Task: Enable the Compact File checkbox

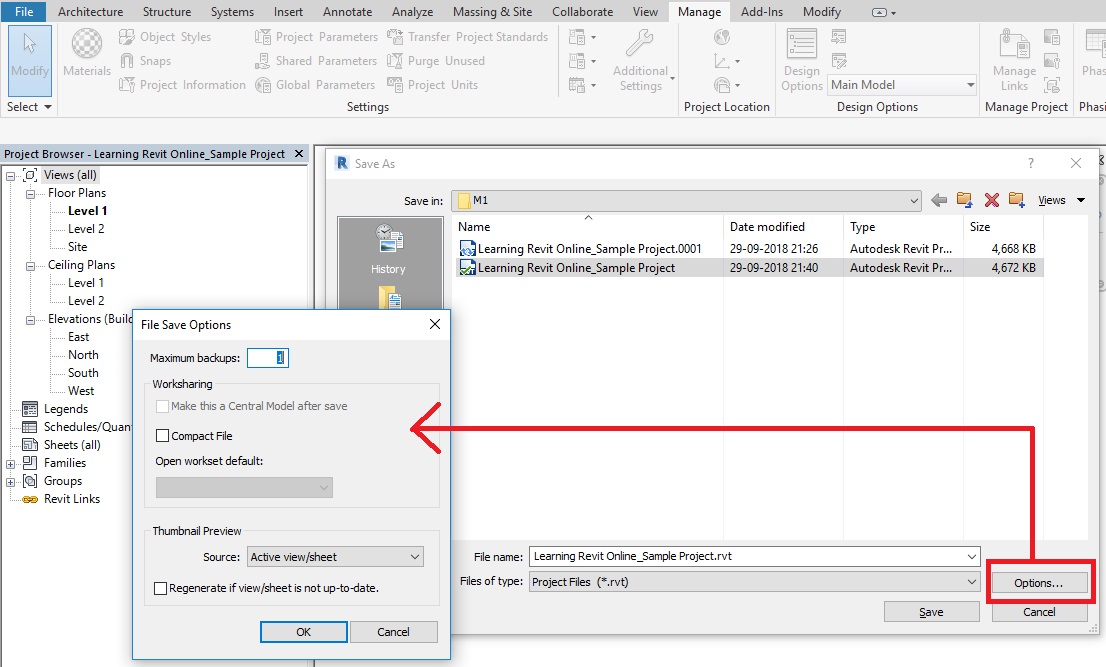Action: [162, 436]
